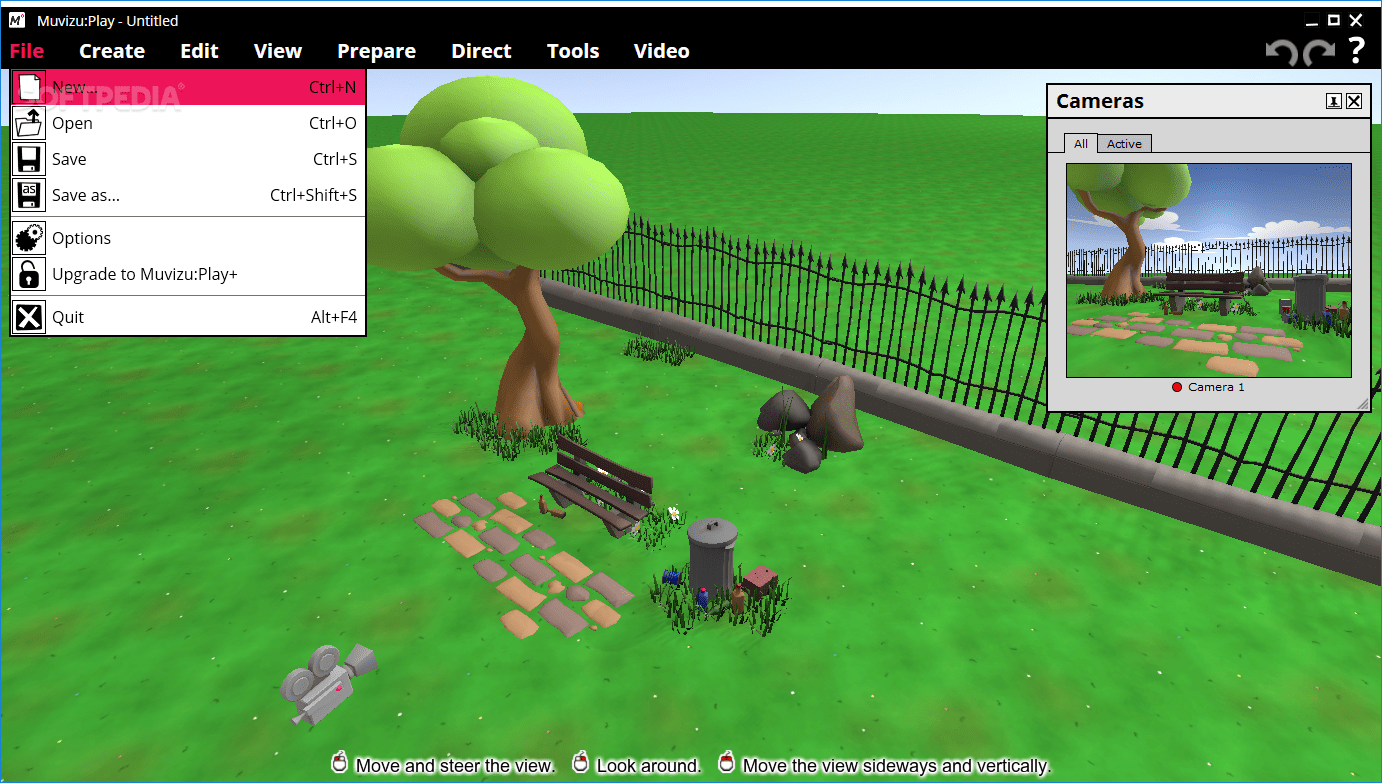Click the New document icon

point(30,87)
